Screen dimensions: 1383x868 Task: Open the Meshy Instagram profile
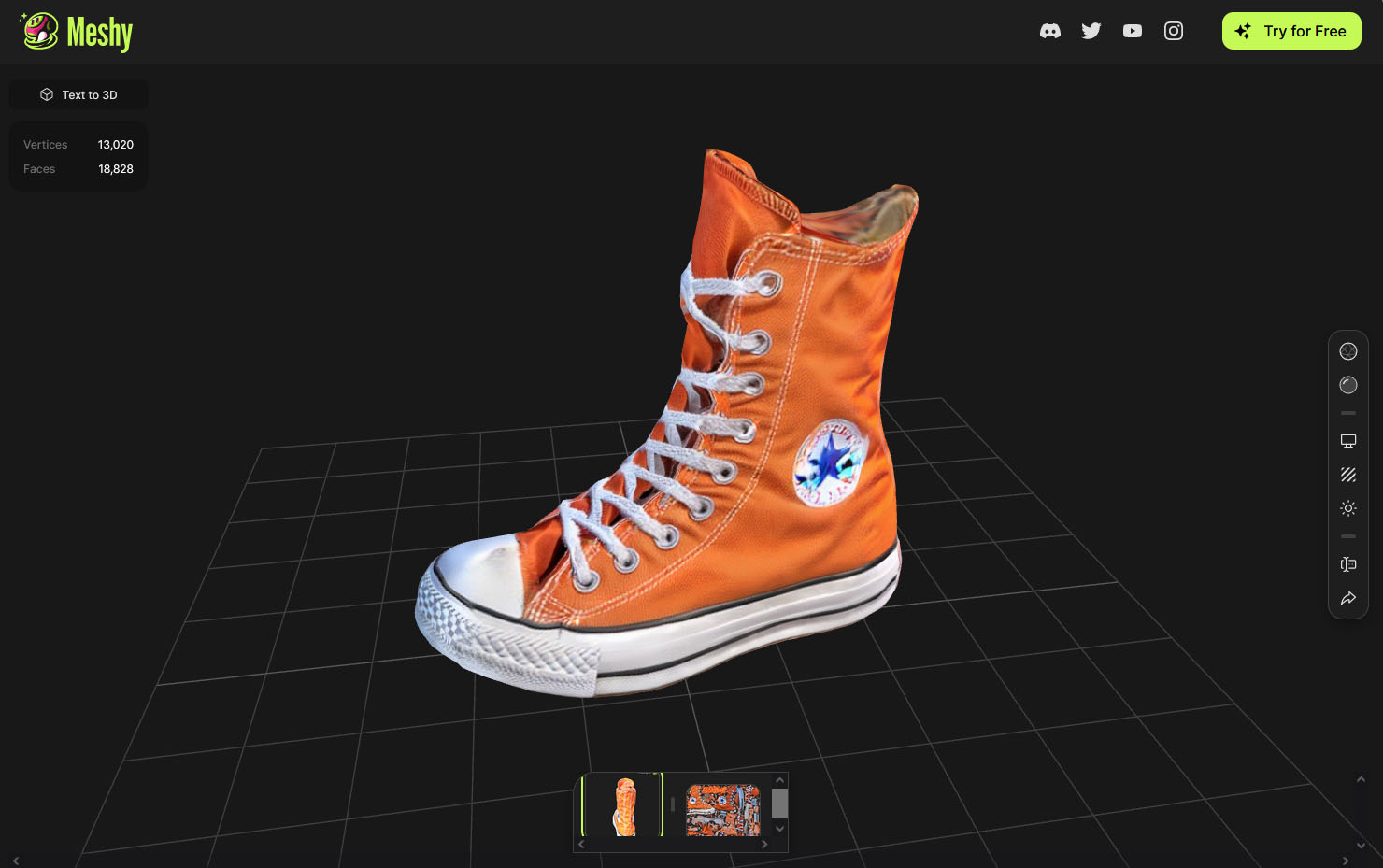click(1173, 31)
